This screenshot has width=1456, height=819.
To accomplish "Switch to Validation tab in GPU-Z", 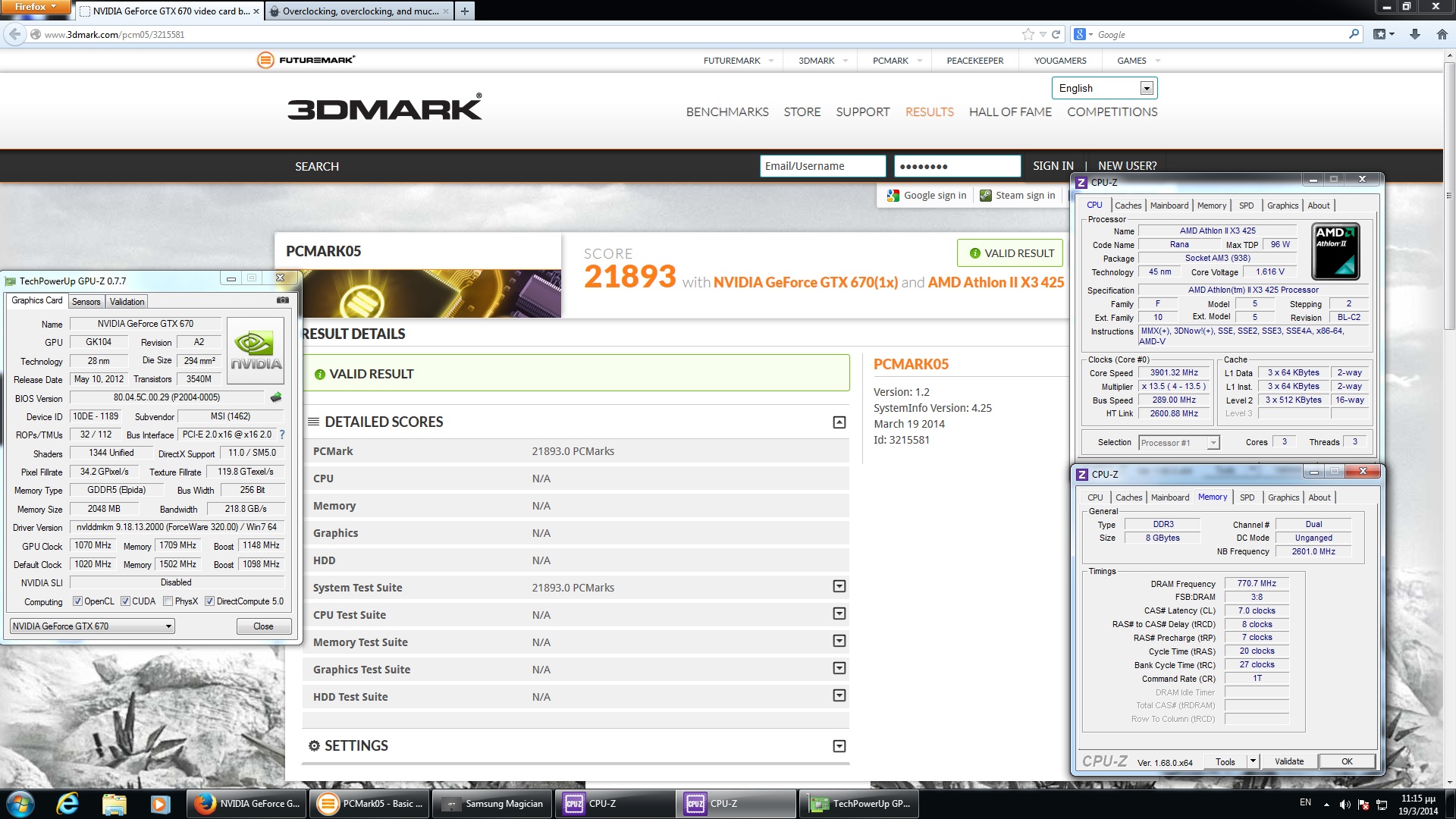I will 127,302.
